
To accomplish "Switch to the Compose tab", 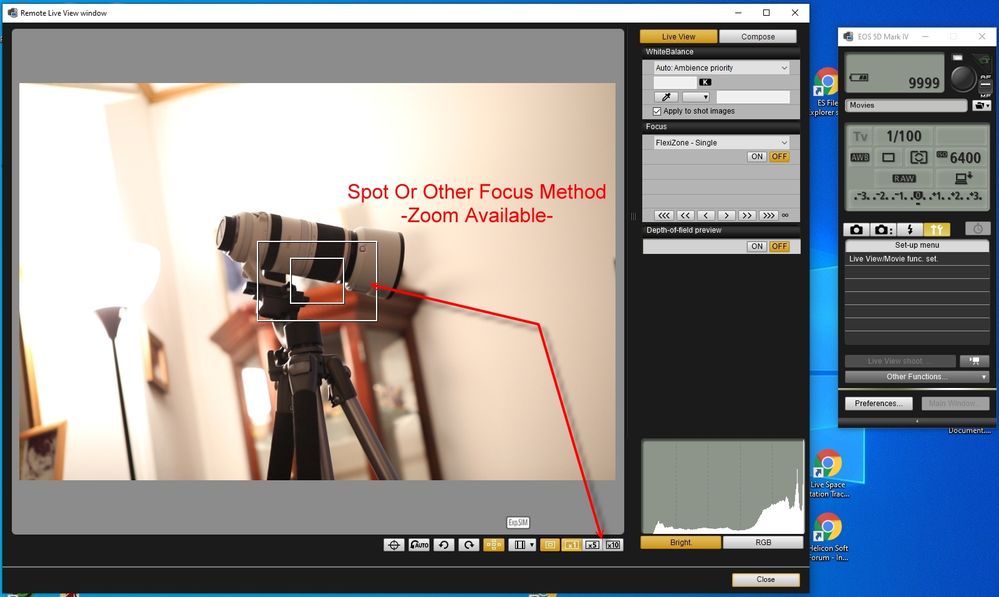I will pyautogui.click(x=758, y=37).
